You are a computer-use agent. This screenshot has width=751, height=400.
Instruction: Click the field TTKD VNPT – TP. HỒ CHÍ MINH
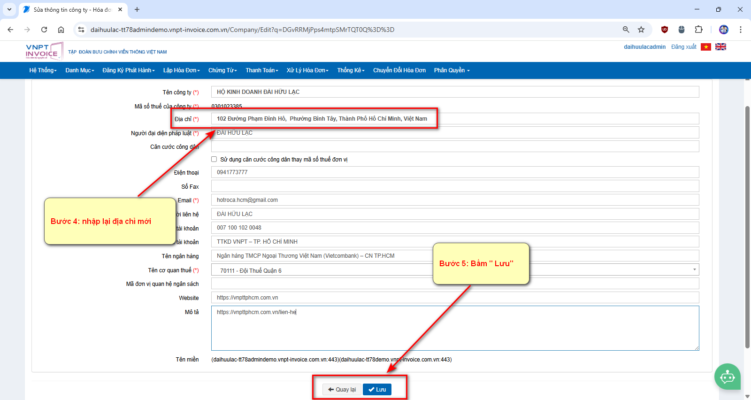pyautogui.click(x=455, y=241)
